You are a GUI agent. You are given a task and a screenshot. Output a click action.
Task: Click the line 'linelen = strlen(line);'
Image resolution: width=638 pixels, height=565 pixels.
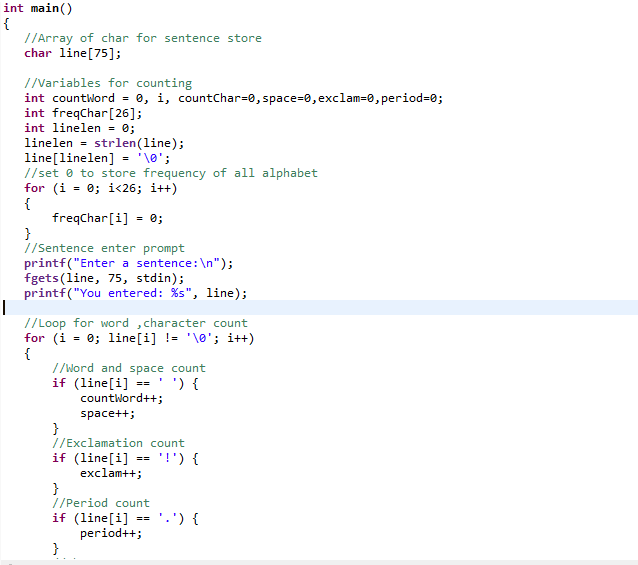click(x=104, y=143)
